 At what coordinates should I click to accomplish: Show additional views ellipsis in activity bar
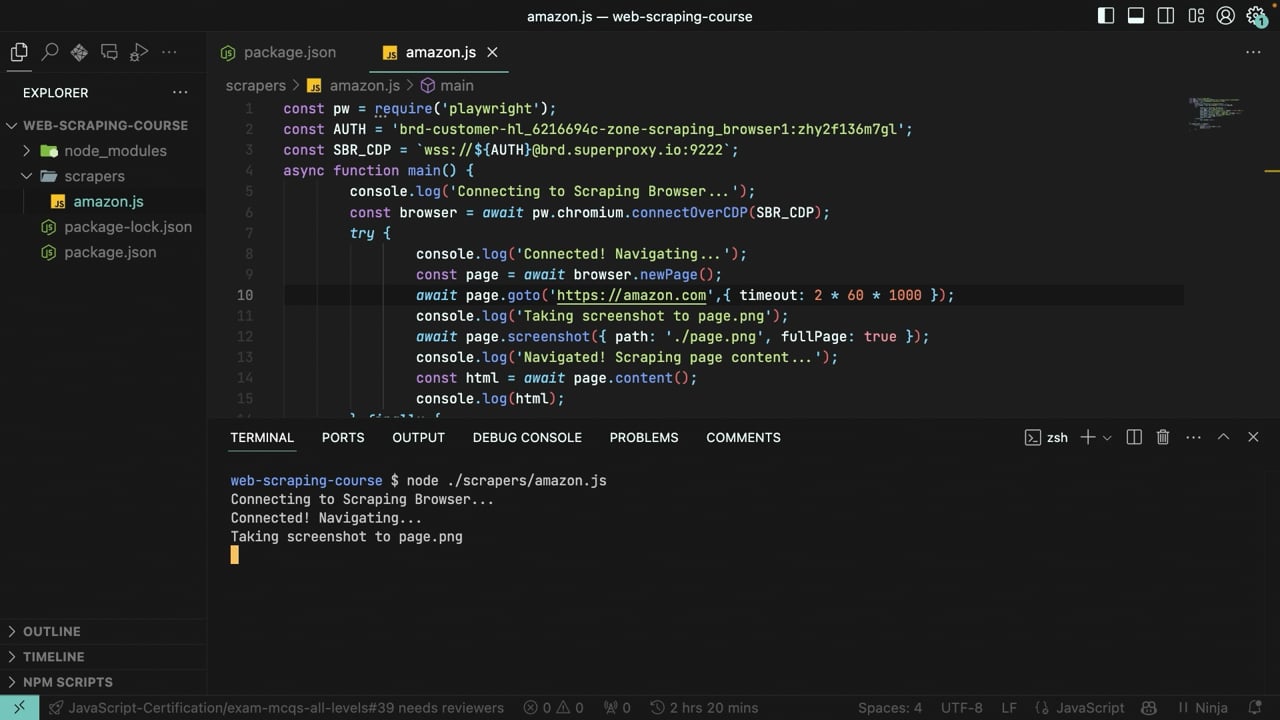(169, 52)
